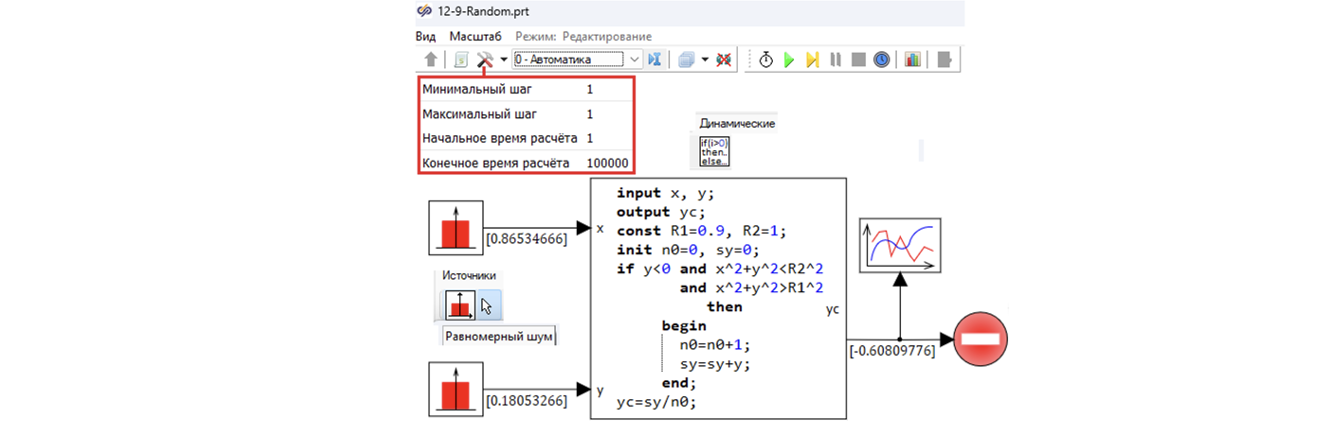Screen dimensions: 1342x434
Task: Click the yellow step-forward button
Action: [812, 59]
